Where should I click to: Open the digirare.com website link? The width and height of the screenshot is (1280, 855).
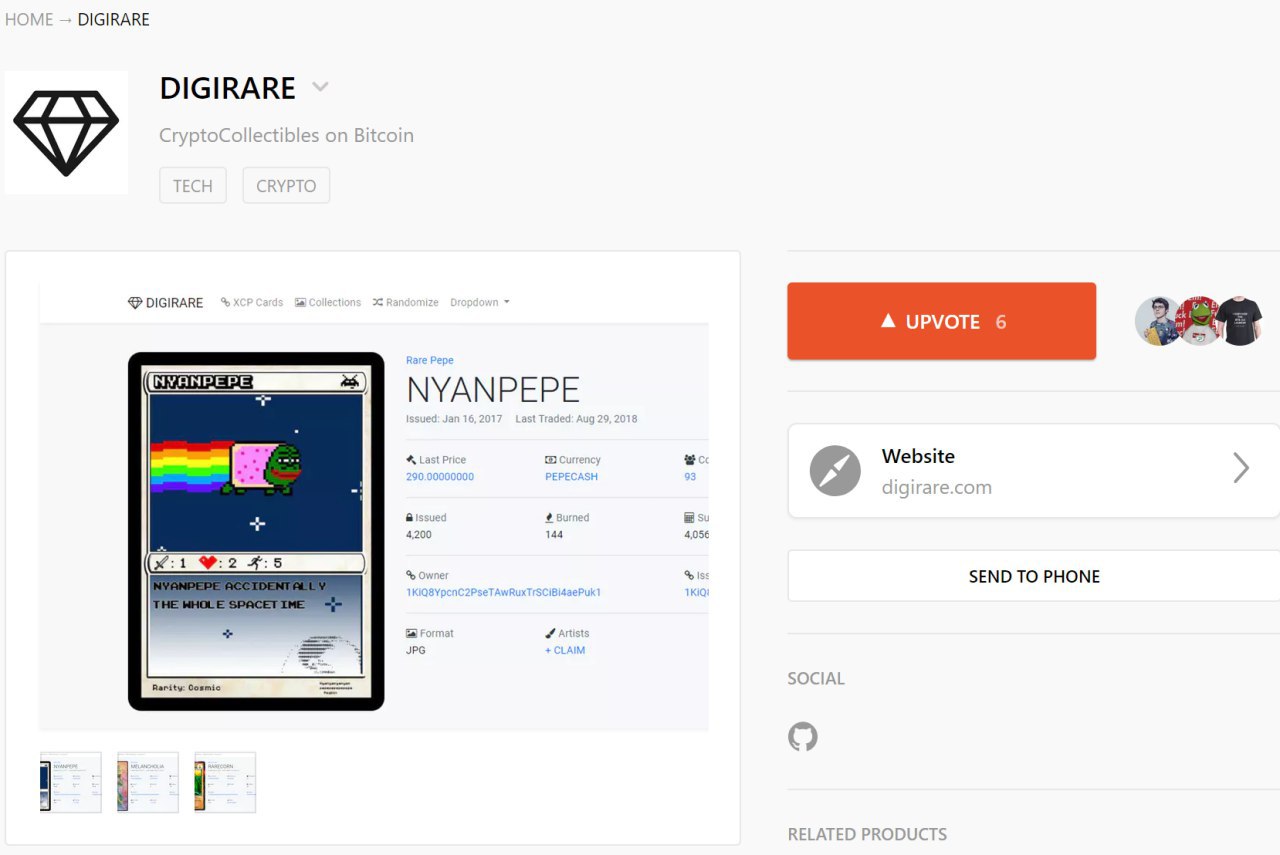tap(1034, 471)
